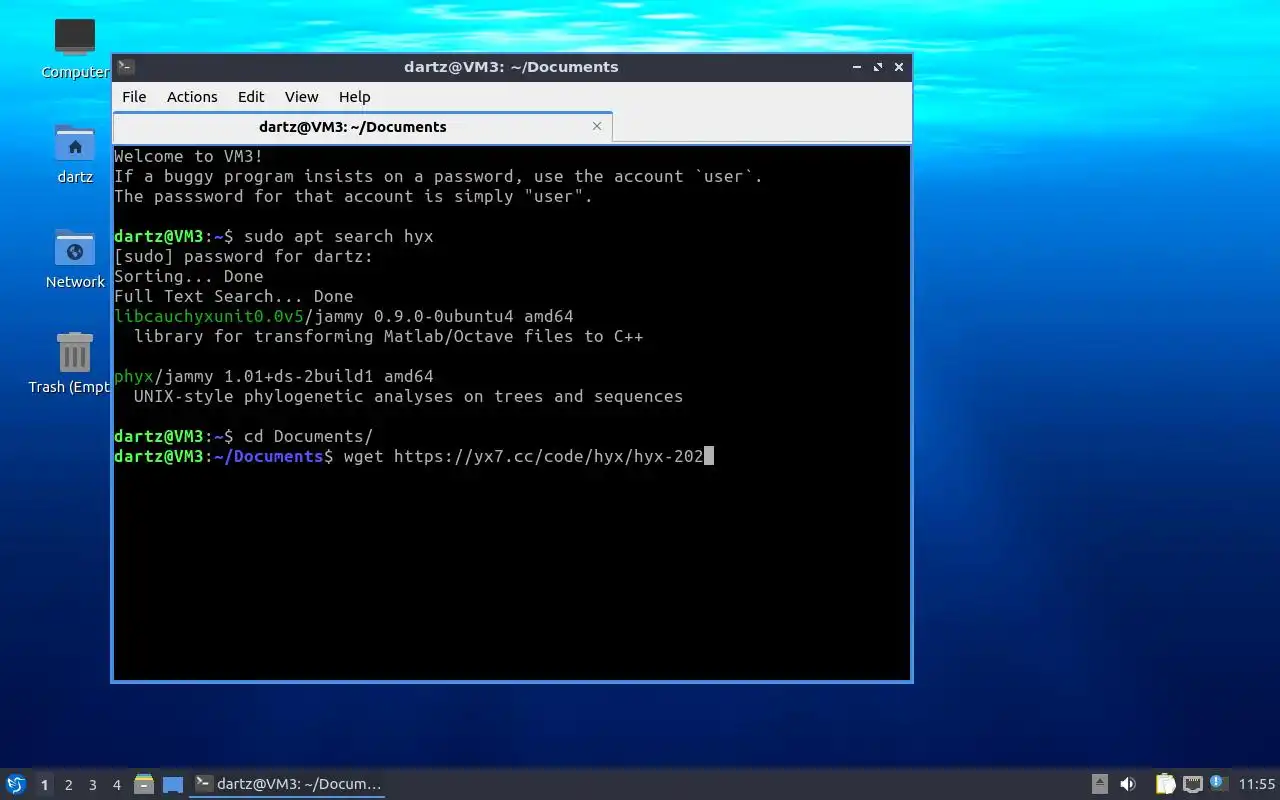
Task: Click the 'phyx' package name
Action: [134, 376]
